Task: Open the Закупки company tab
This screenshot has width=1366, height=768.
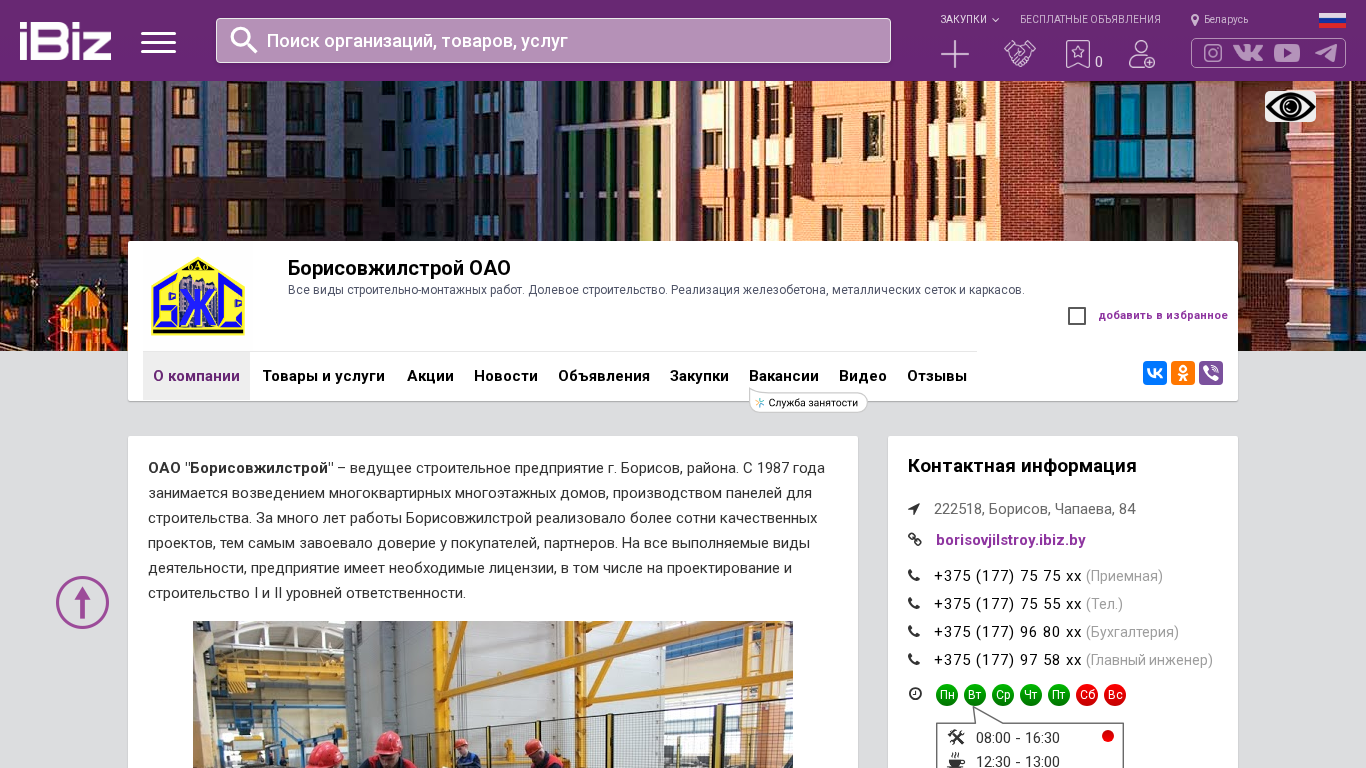Action: click(699, 376)
